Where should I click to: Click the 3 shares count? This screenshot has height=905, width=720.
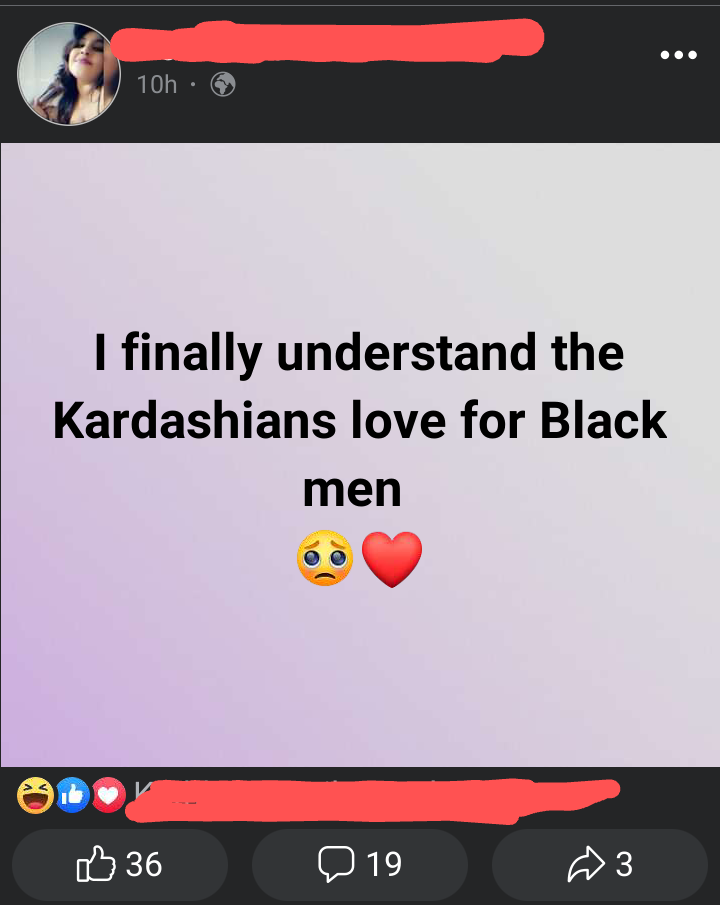pos(624,864)
